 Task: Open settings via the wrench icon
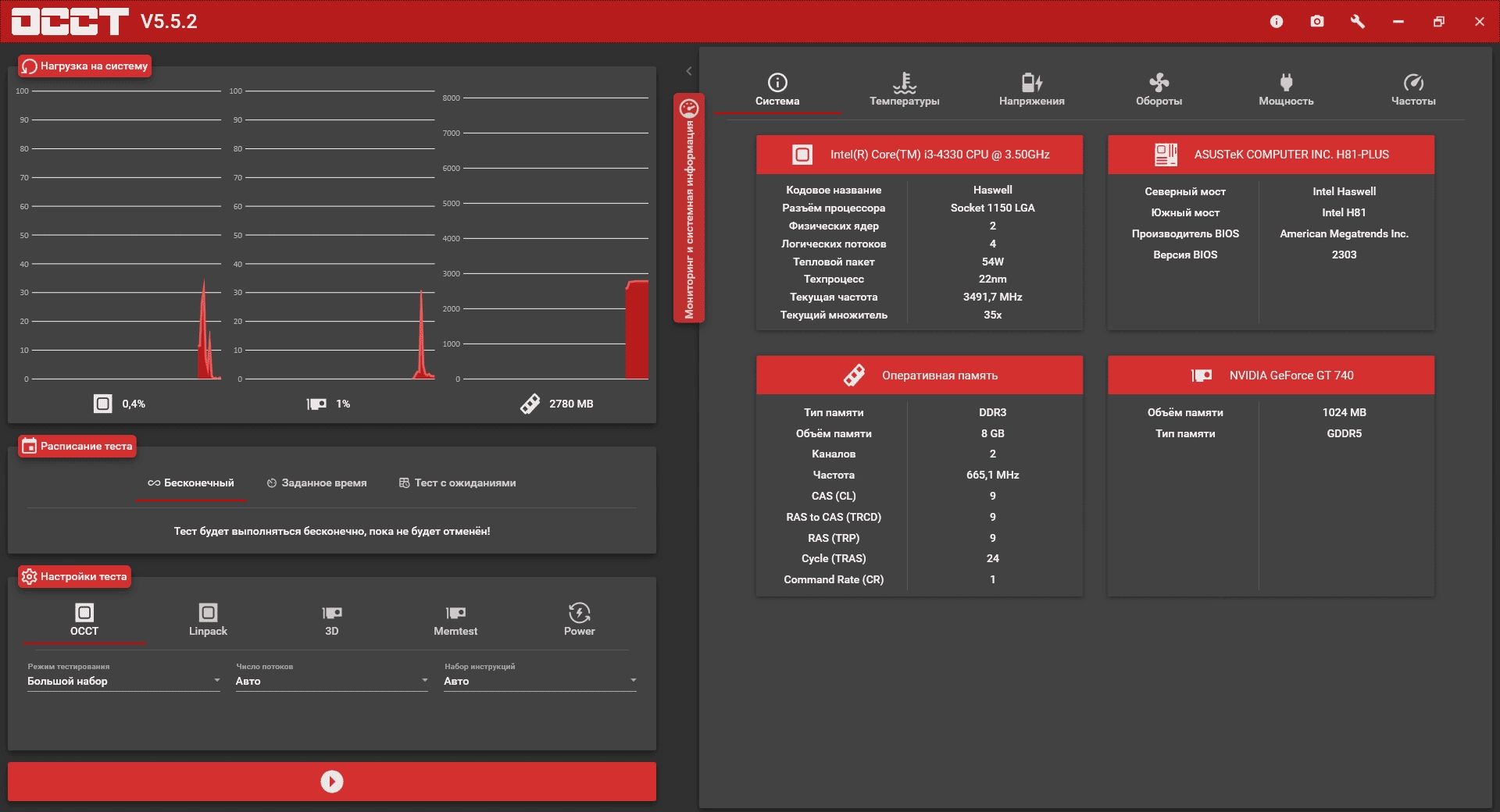tap(1358, 22)
